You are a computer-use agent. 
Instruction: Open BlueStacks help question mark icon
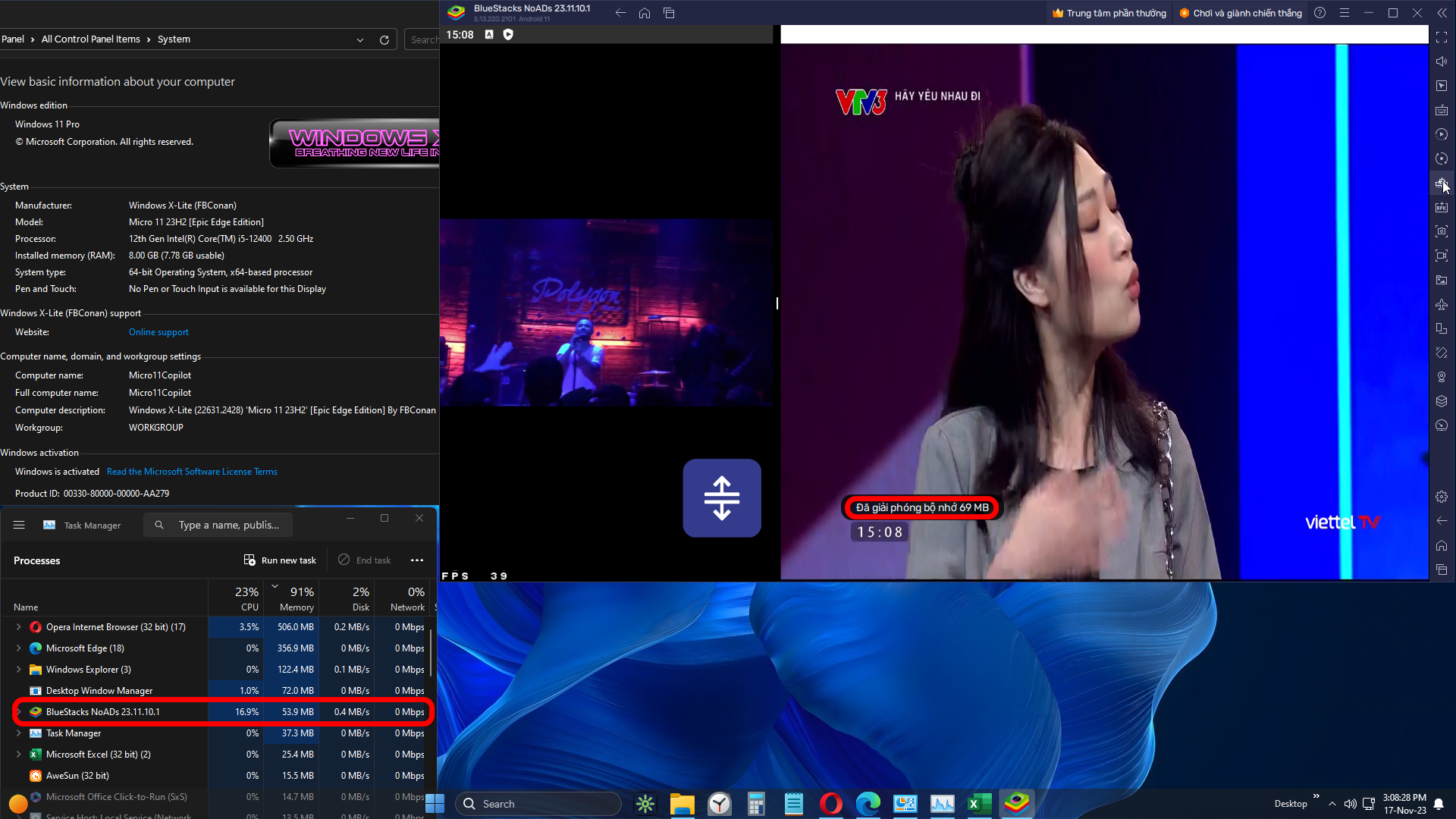click(1320, 13)
